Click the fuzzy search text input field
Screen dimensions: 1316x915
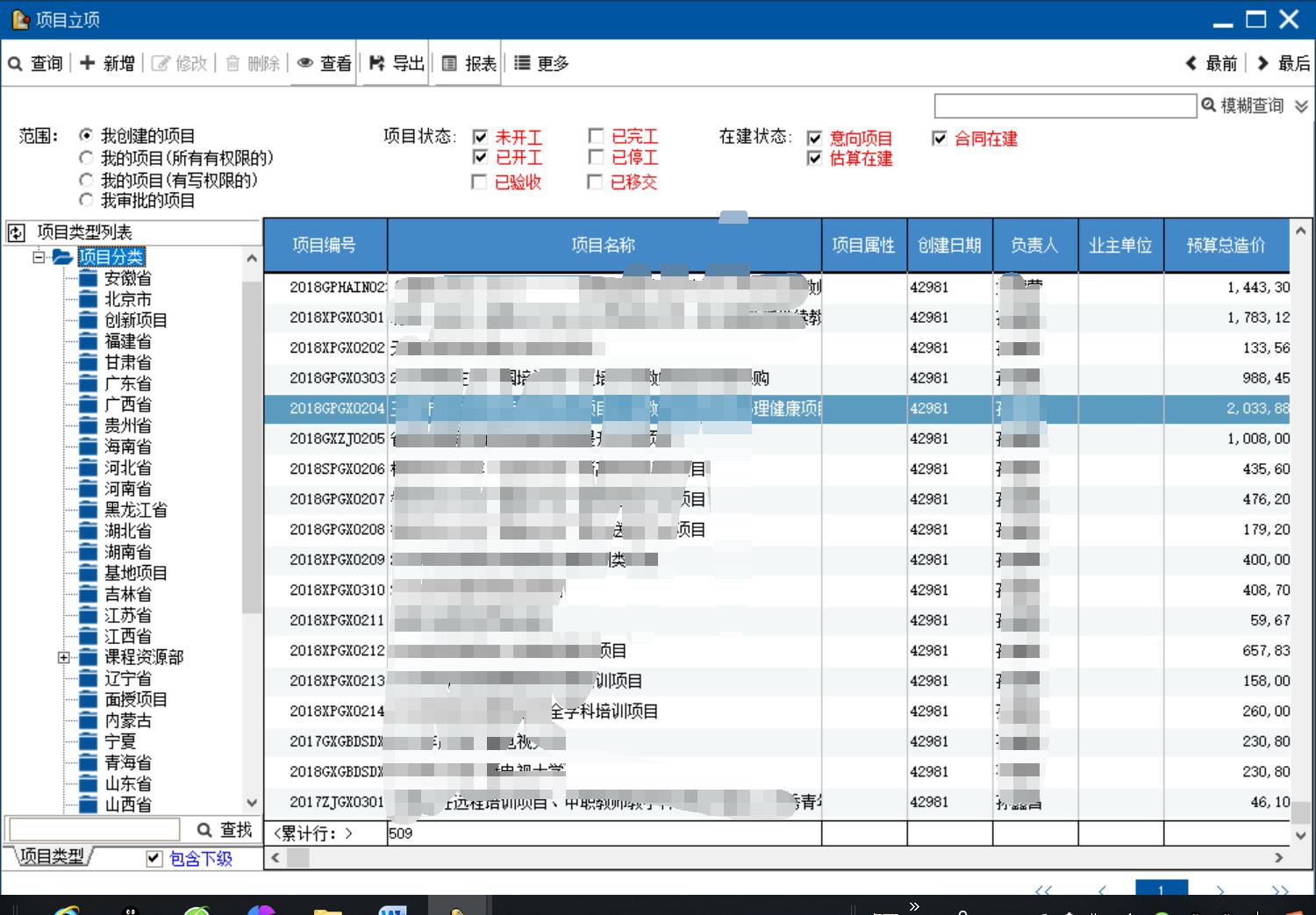point(1065,106)
